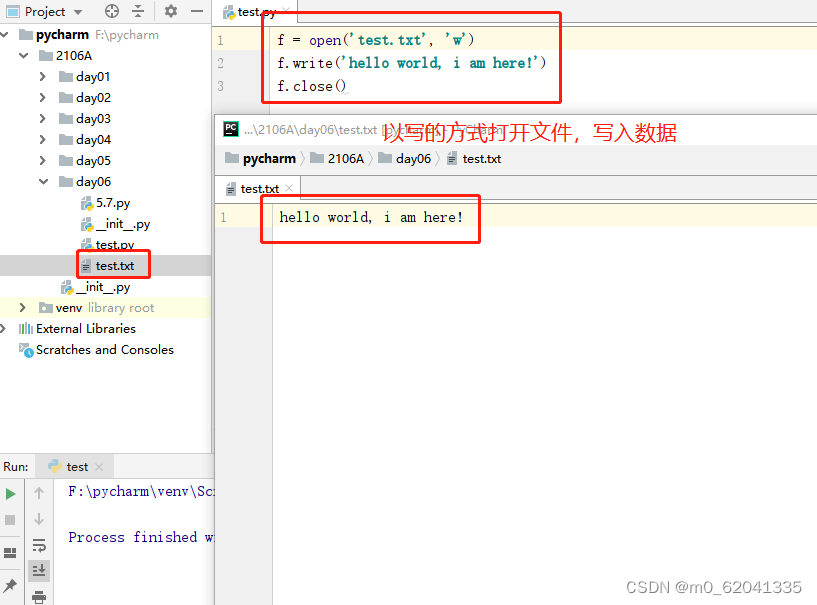The height and width of the screenshot is (605, 817).
Task: Enable soft-wrap in the Run console
Action: pos(38,545)
